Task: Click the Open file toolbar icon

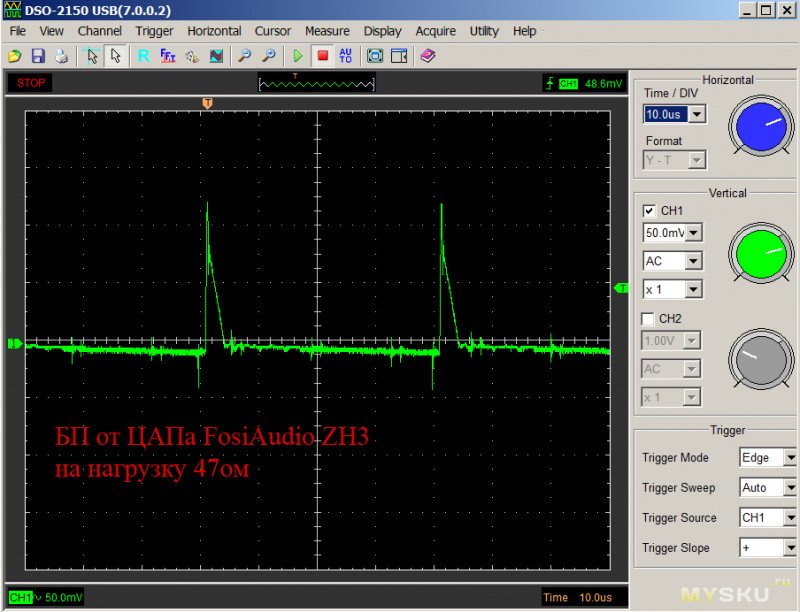Action: click(16, 56)
